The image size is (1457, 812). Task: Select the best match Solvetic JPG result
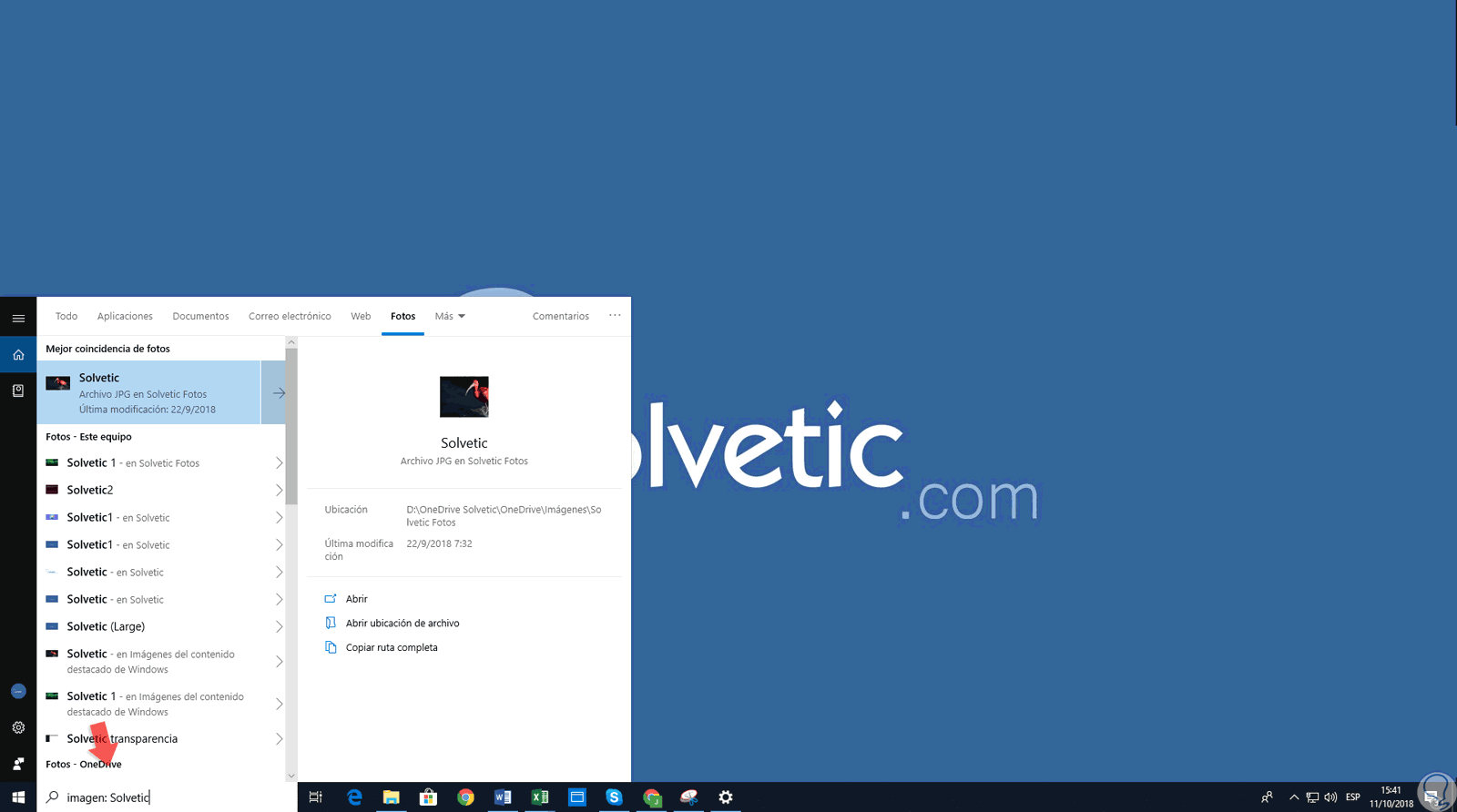coord(148,393)
